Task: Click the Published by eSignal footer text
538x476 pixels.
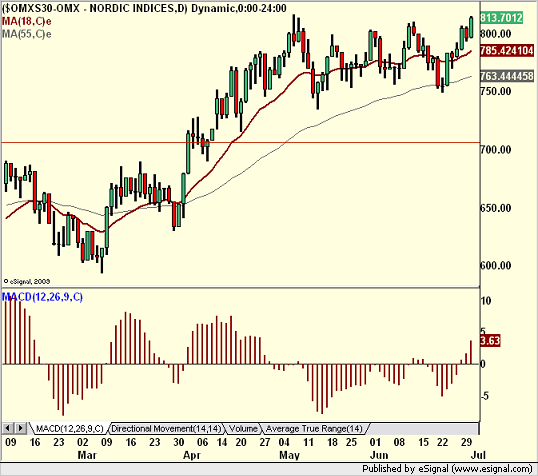Action: click(447, 469)
